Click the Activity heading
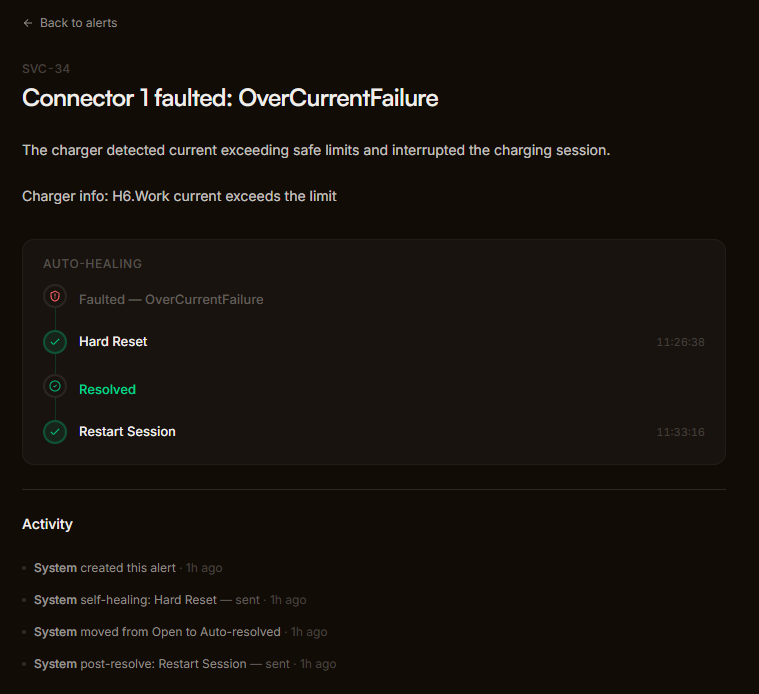The width and height of the screenshot is (759, 694). click(47, 524)
